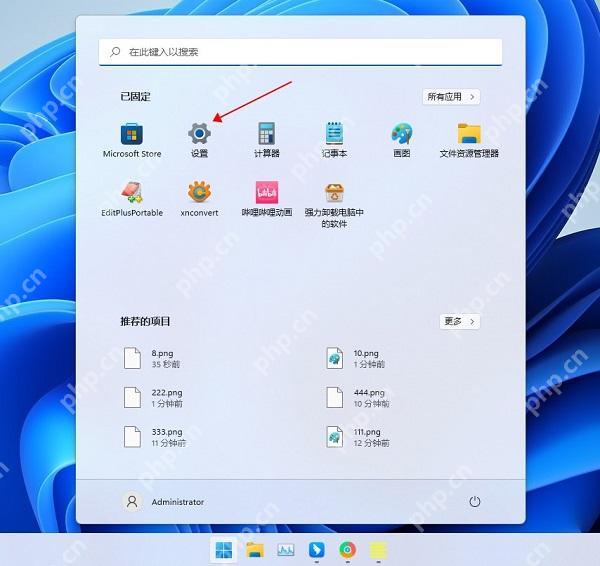The image size is (600, 566).
Task: Open File Explorer from the taskbar
Action: click(255, 550)
